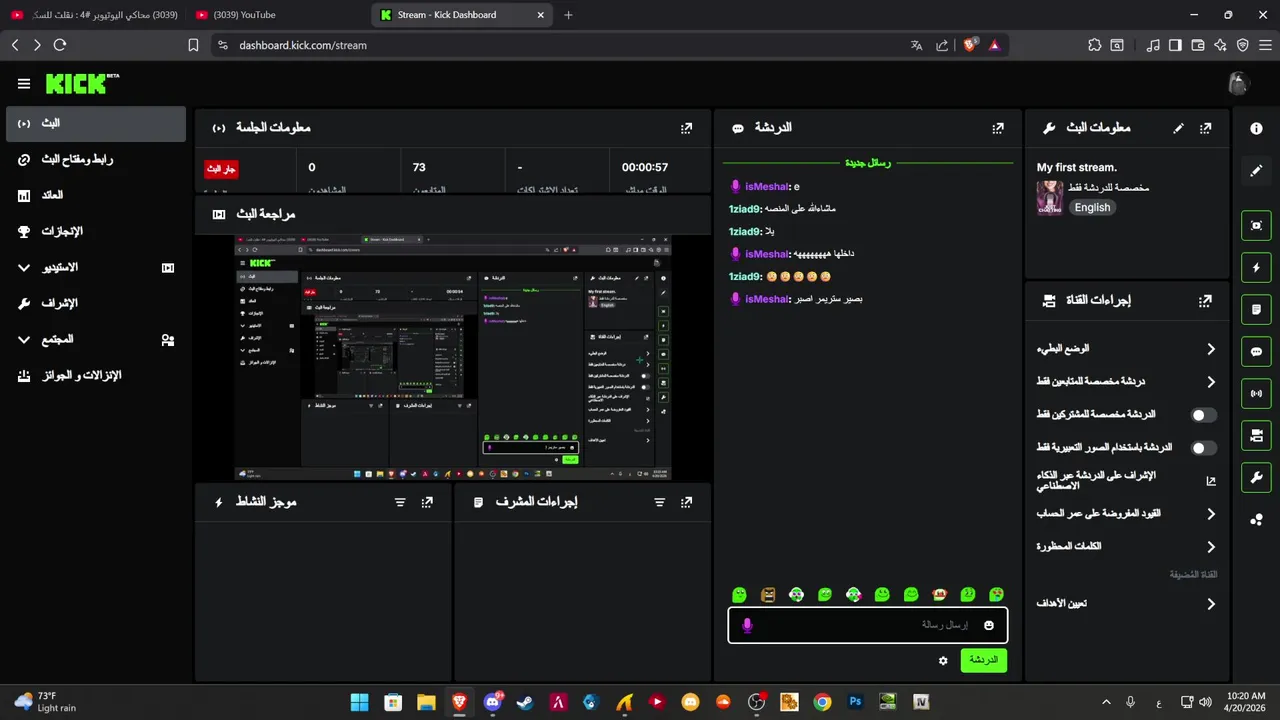This screenshot has height=720, width=1280.
Task: Click the pencil edit icon in the right rail
Action: [x=1256, y=171]
